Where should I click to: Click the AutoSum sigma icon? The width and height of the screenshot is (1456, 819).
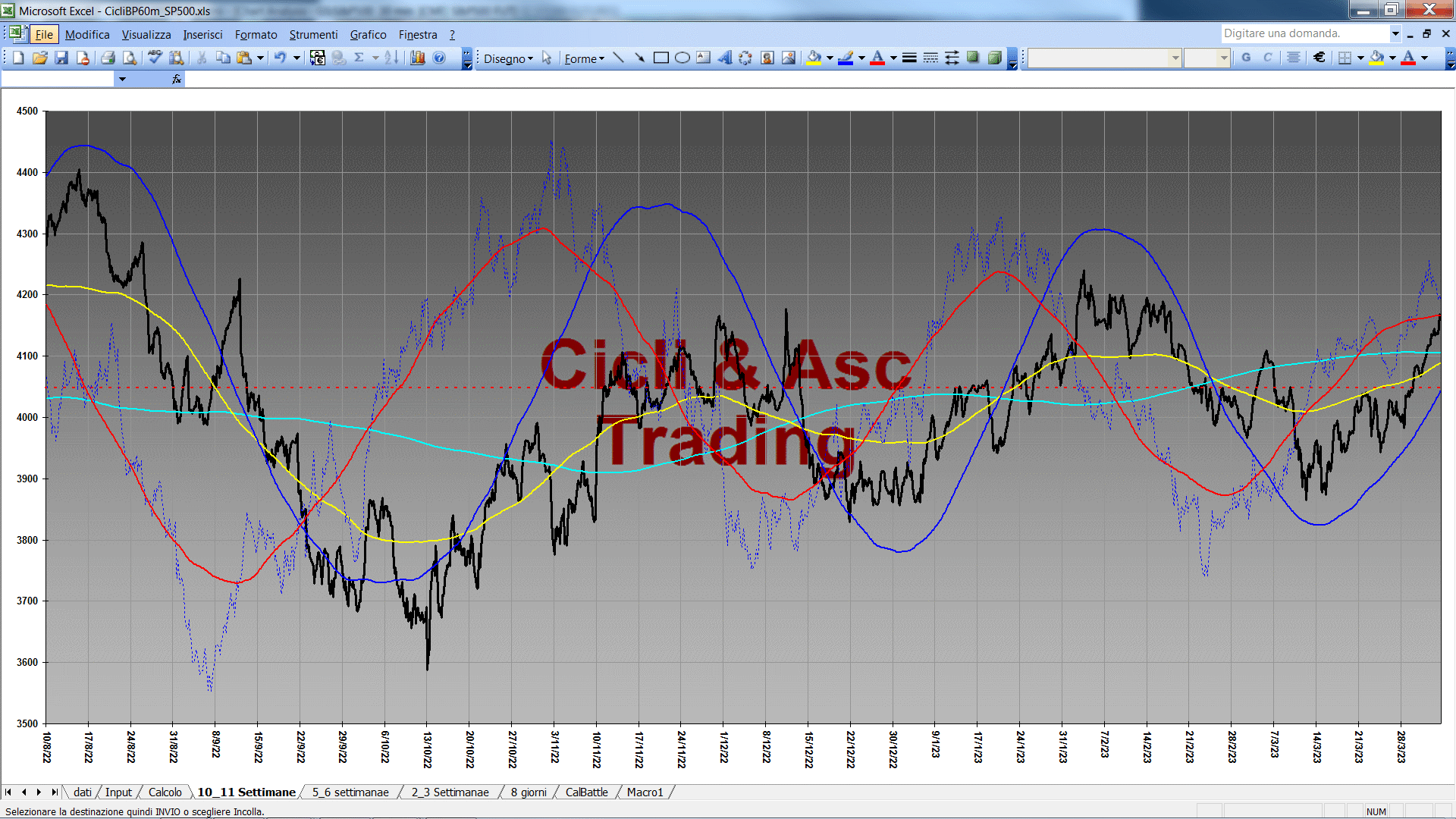coord(359,58)
